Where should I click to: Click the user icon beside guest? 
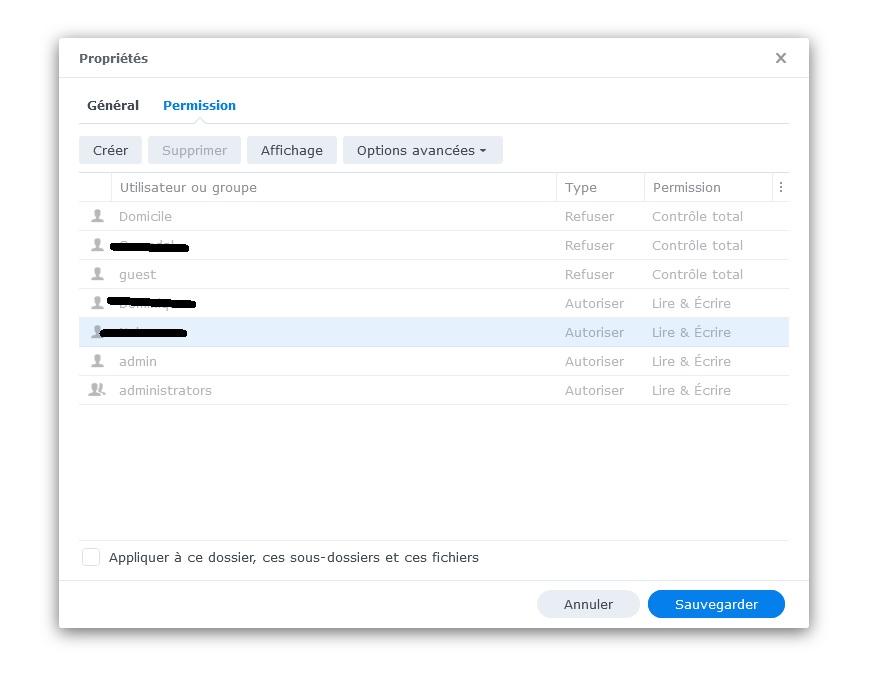click(97, 274)
